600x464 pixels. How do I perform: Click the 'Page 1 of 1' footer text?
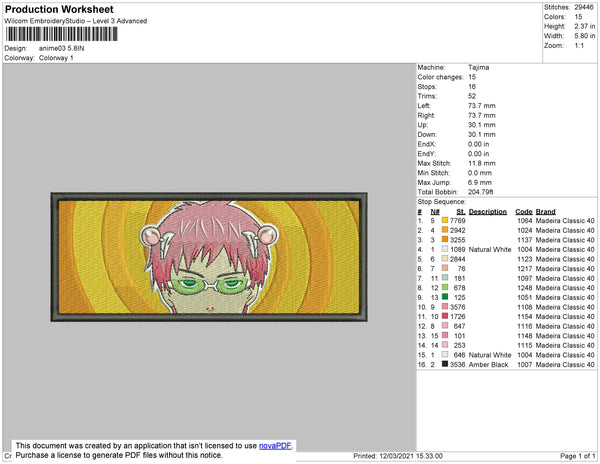pyautogui.click(x=577, y=456)
